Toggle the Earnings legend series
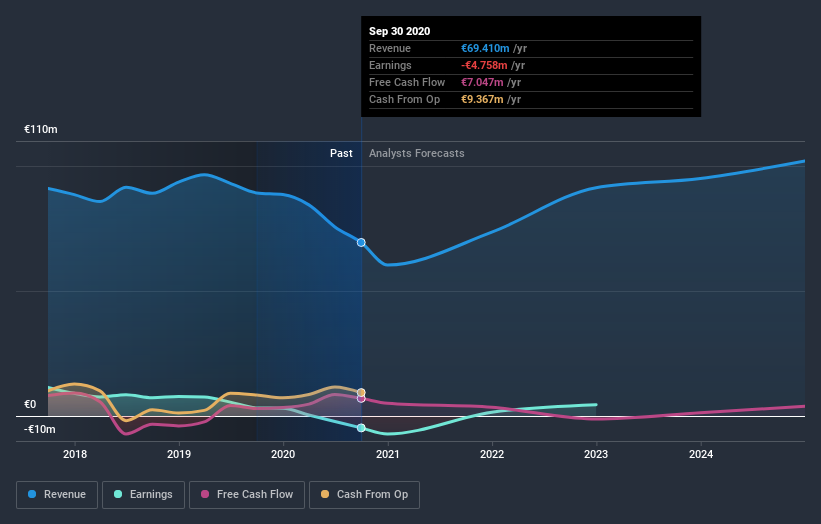Viewport: 821px width, 524px height. click(143, 495)
